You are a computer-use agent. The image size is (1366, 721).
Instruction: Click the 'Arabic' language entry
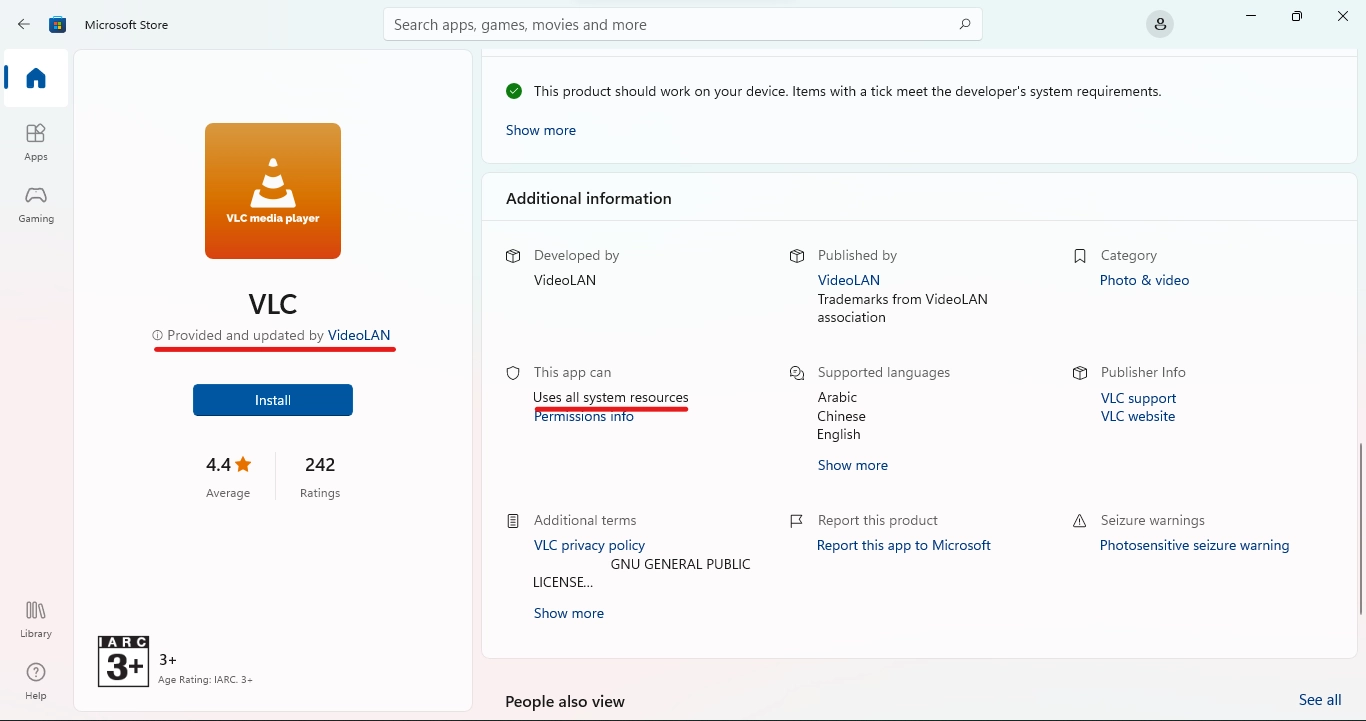pyautogui.click(x=838, y=398)
